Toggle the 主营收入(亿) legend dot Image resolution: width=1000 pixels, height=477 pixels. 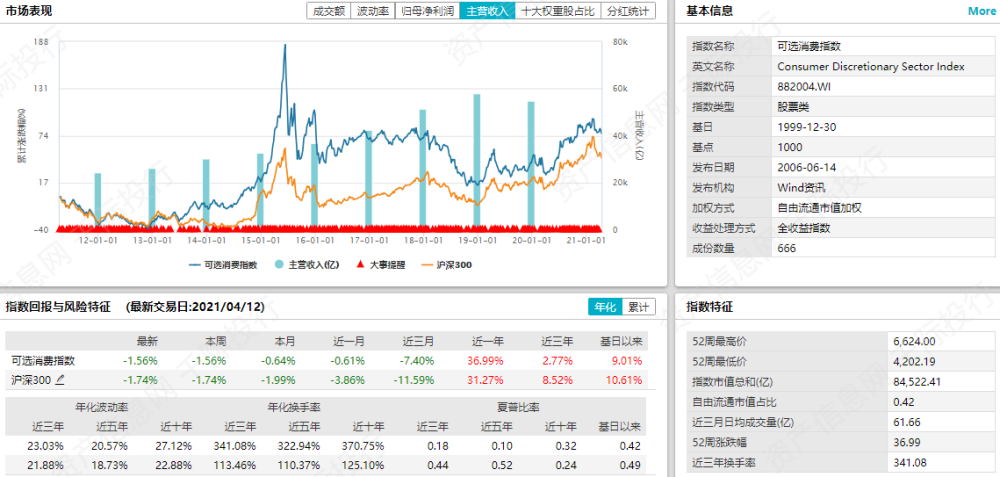tap(279, 265)
